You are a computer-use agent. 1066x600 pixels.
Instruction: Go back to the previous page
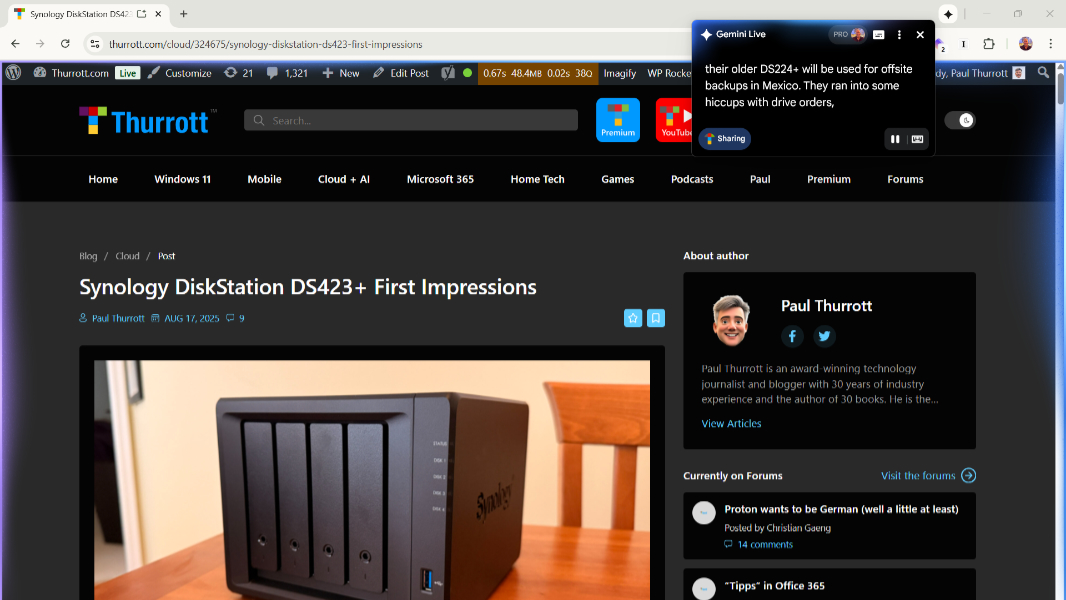(15, 44)
